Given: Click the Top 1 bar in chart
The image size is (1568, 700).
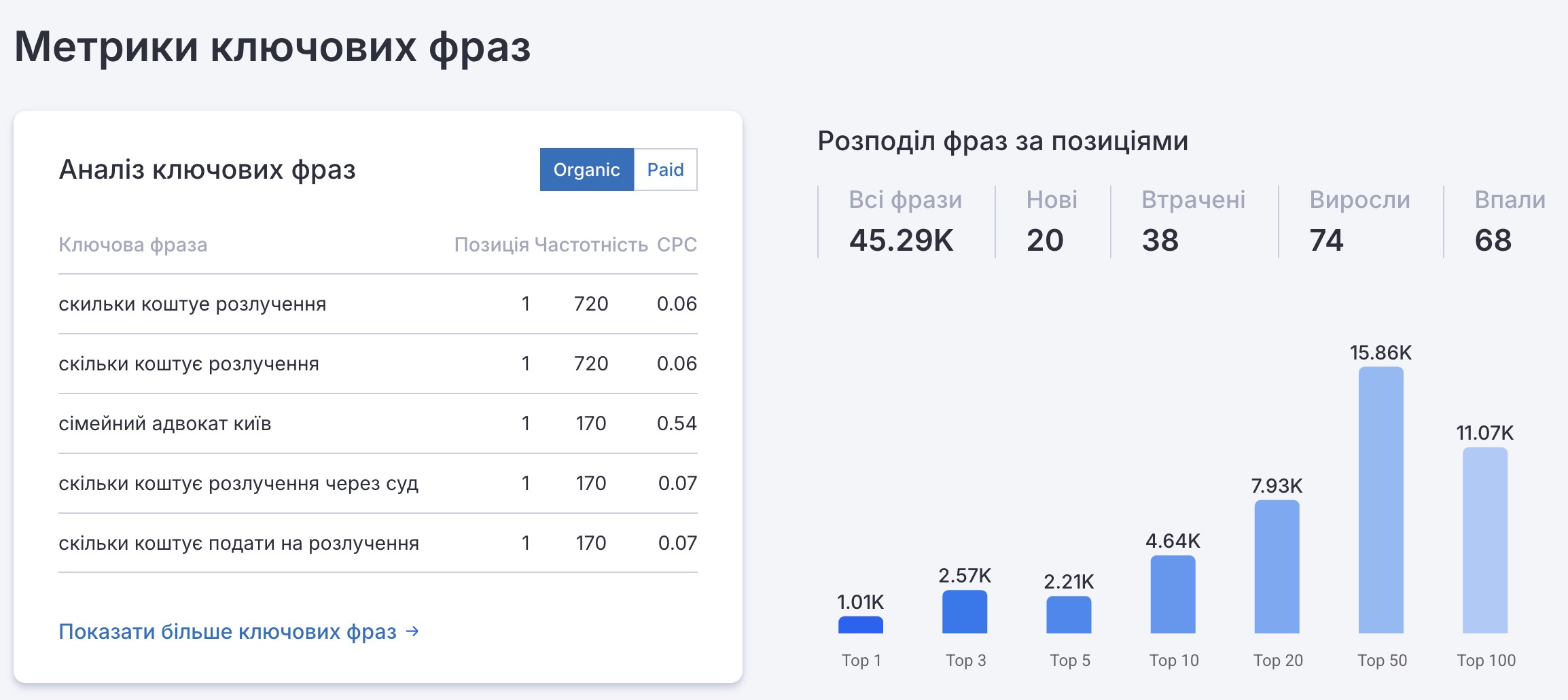Looking at the screenshot, I should [860, 625].
